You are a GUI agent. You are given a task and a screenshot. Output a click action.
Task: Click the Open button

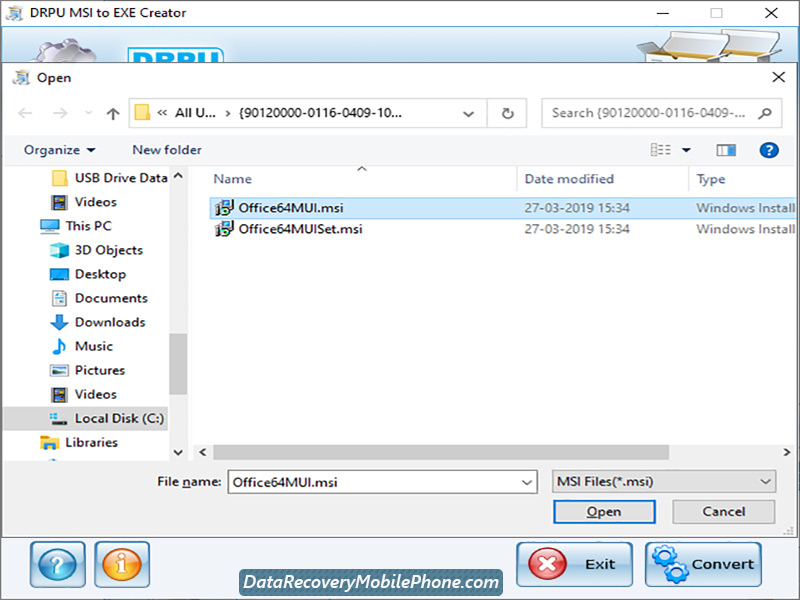pyautogui.click(x=604, y=511)
